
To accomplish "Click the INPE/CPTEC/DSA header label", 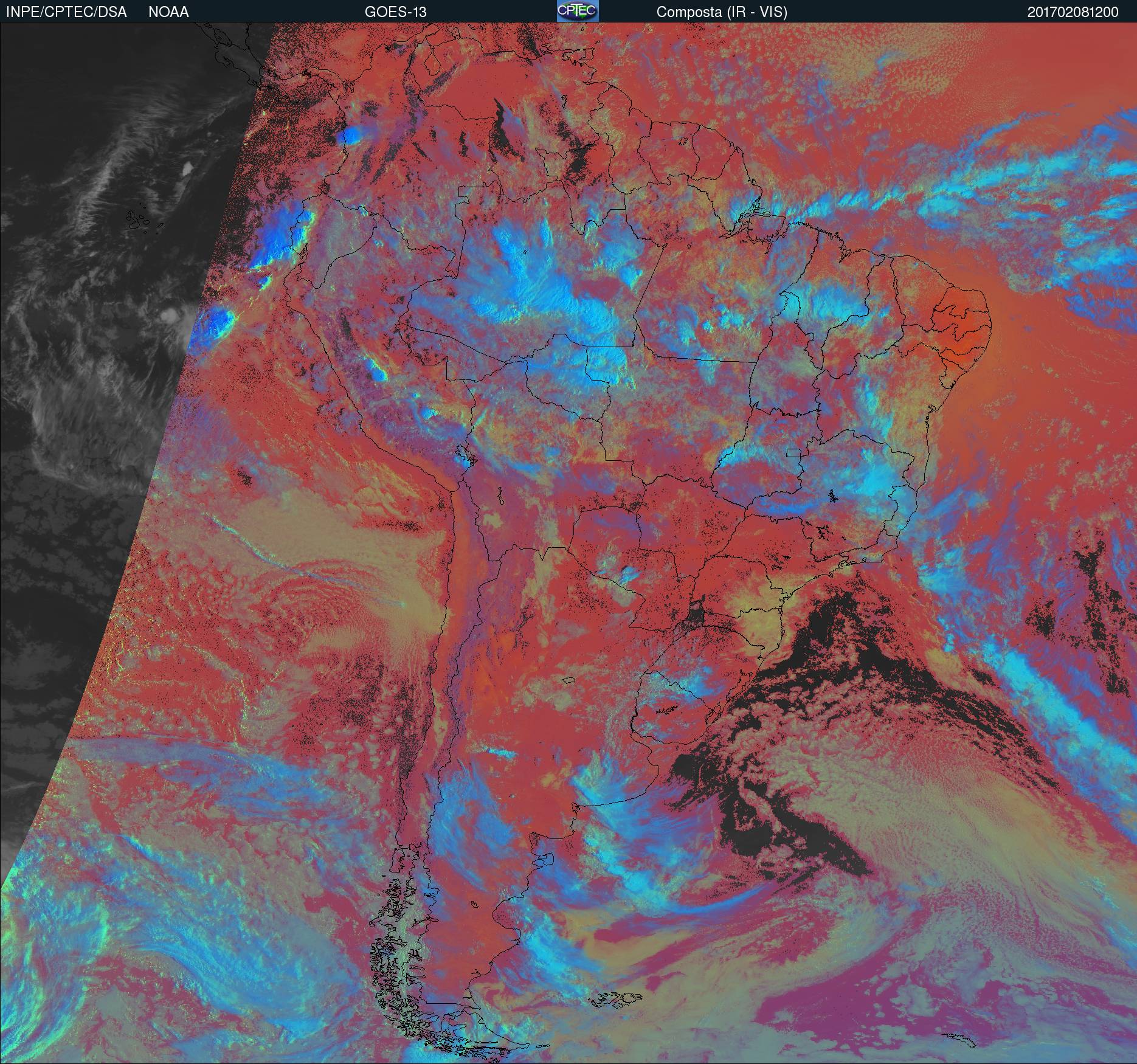I will (x=66, y=12).
